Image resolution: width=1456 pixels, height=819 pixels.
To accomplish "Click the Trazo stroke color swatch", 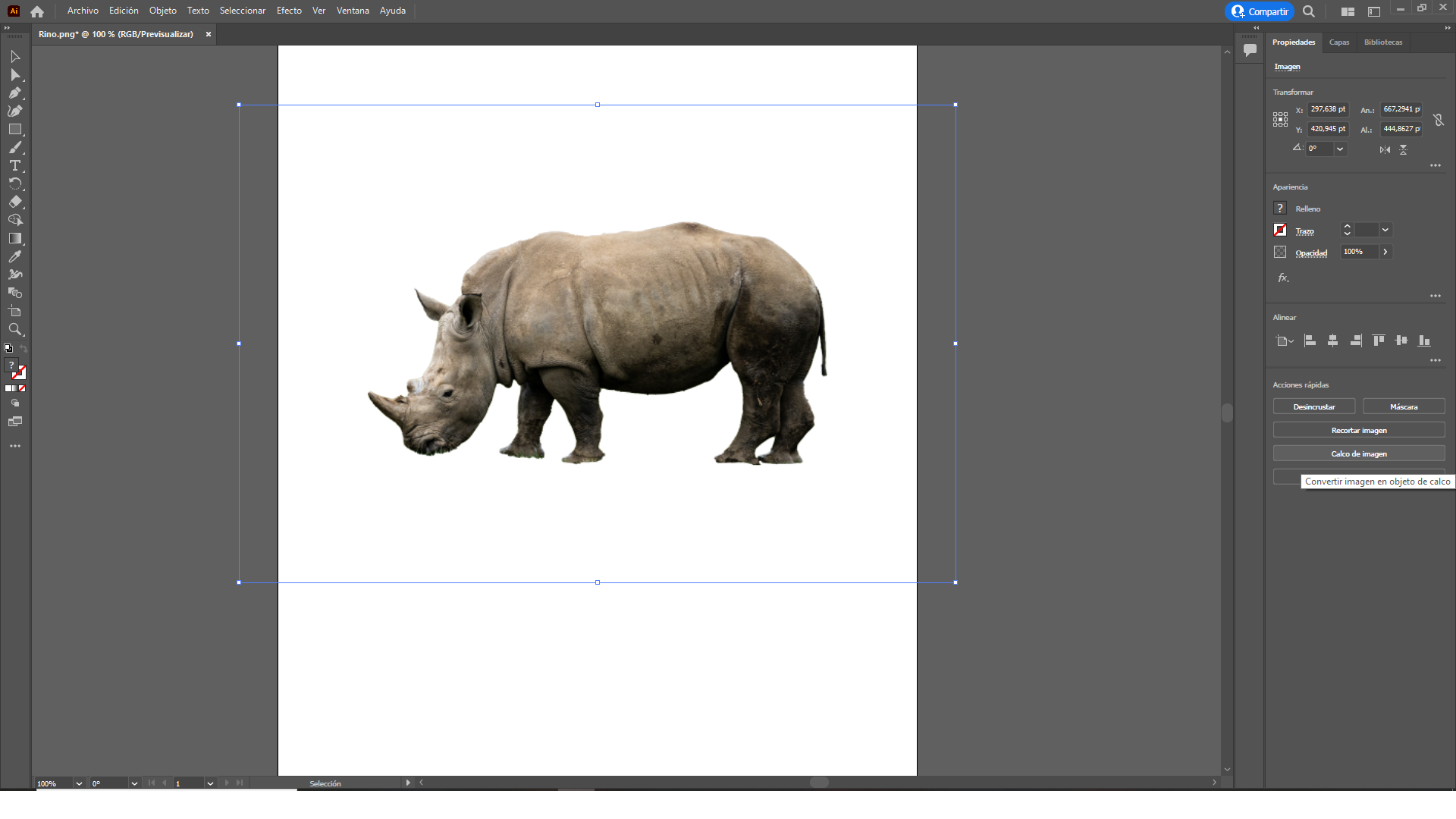I will pos(1280,230).
